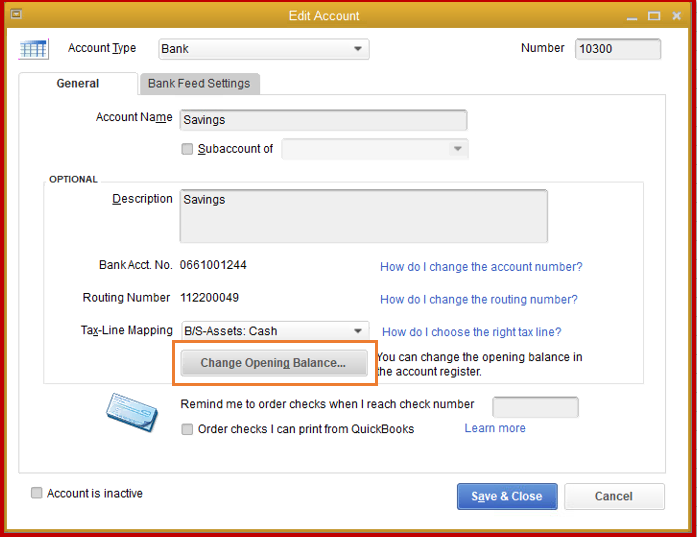
Task: Check Order checks I can print option
Action: pos(187,429)
